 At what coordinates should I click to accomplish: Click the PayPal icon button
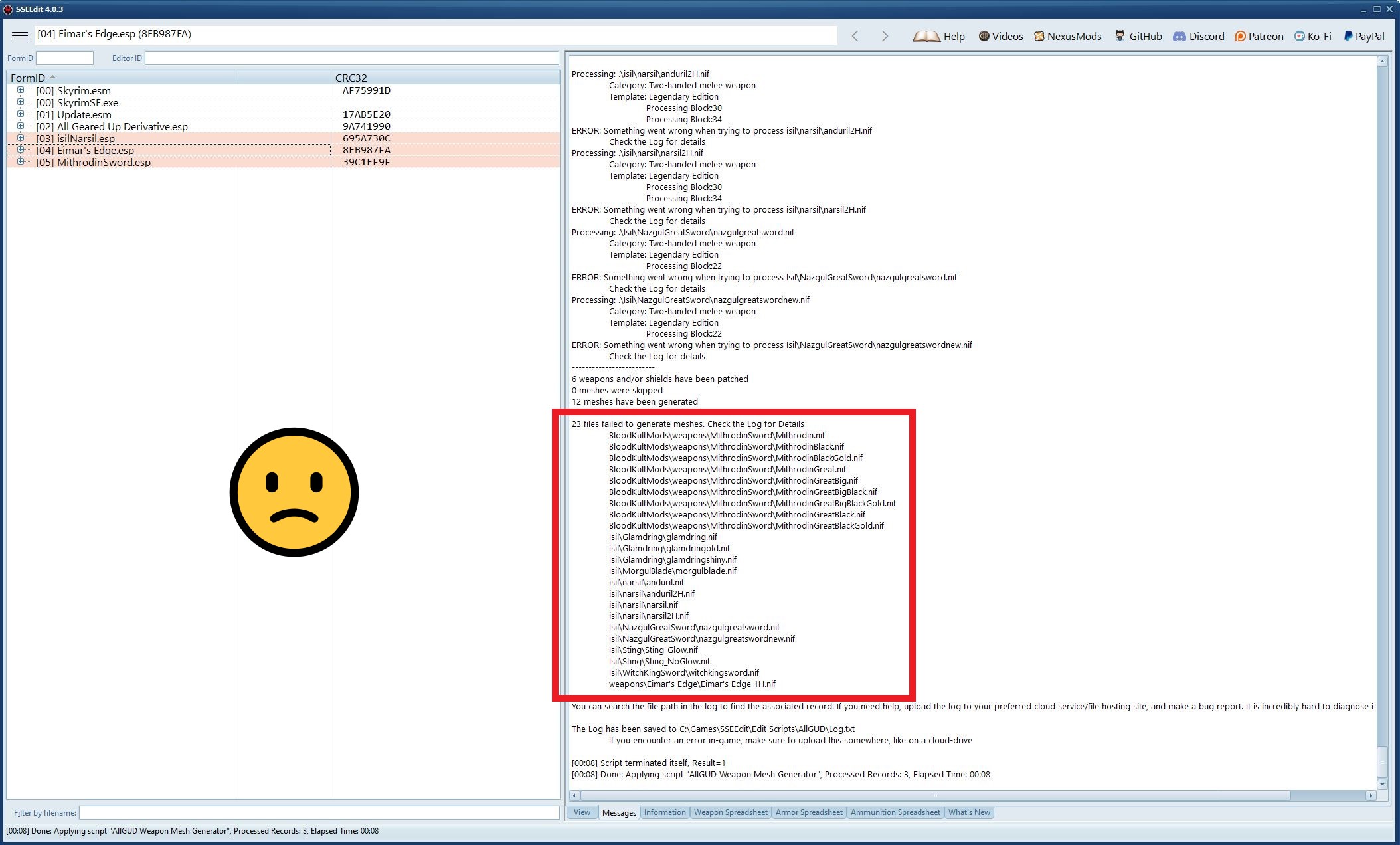point(1348,37)
